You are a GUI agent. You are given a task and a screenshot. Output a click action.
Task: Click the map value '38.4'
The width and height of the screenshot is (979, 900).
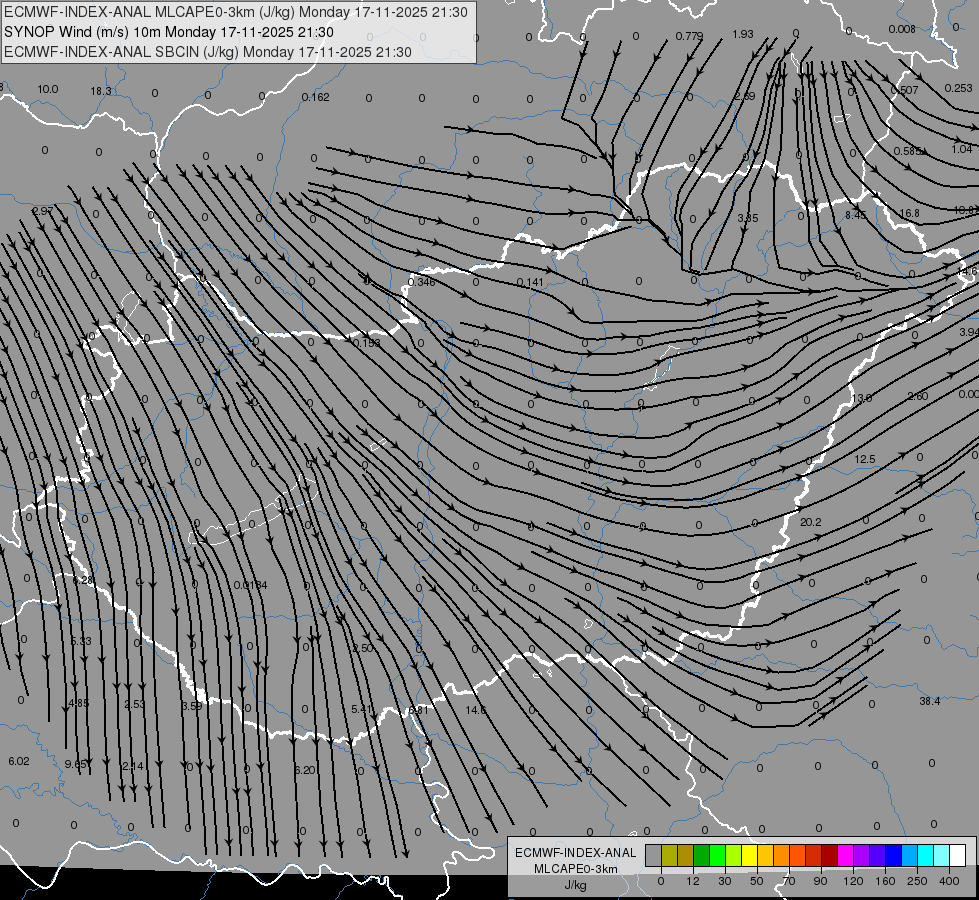tap(930, 701)
